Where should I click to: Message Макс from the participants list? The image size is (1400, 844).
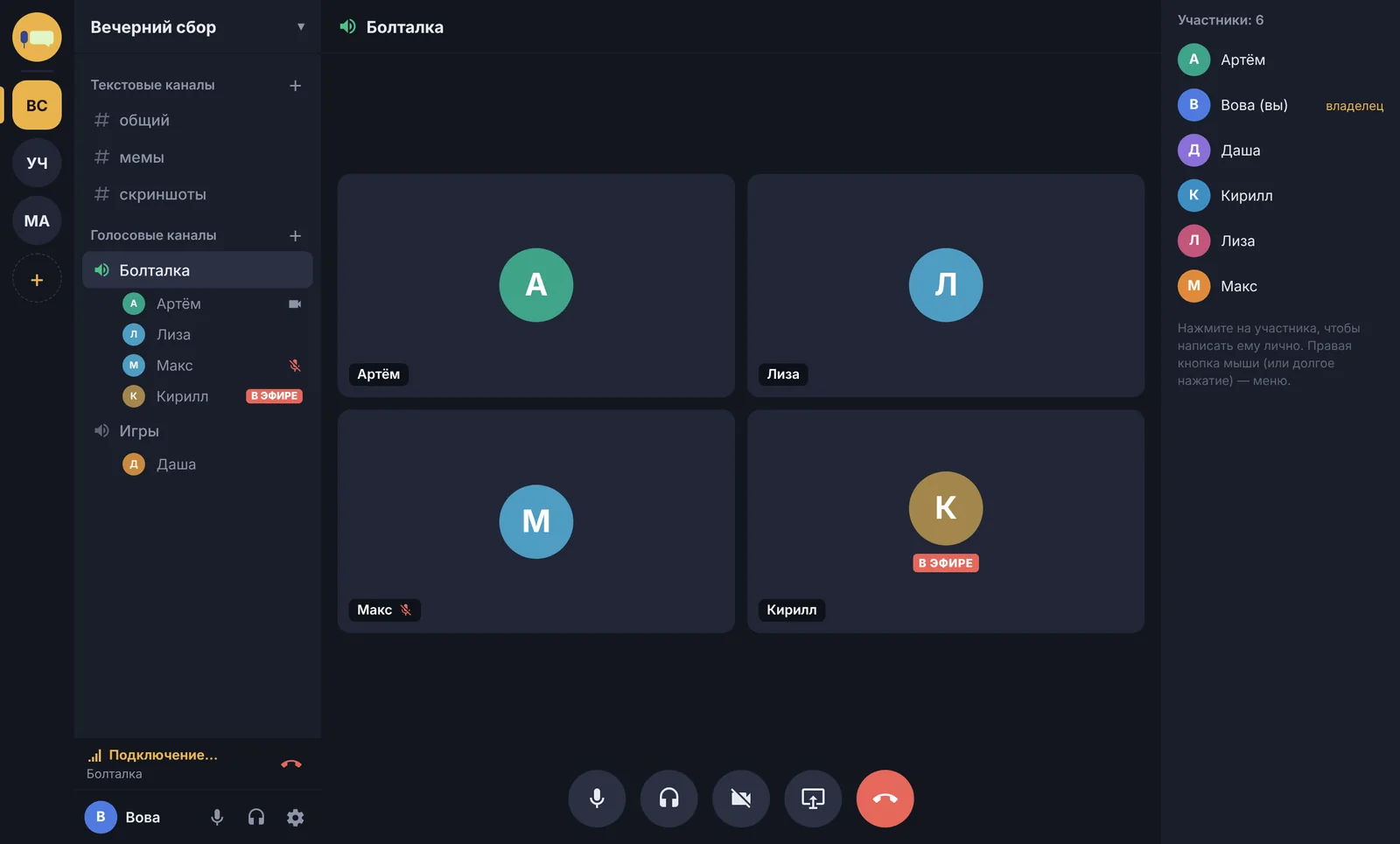pyautogui.click(x=1281, y=286)
